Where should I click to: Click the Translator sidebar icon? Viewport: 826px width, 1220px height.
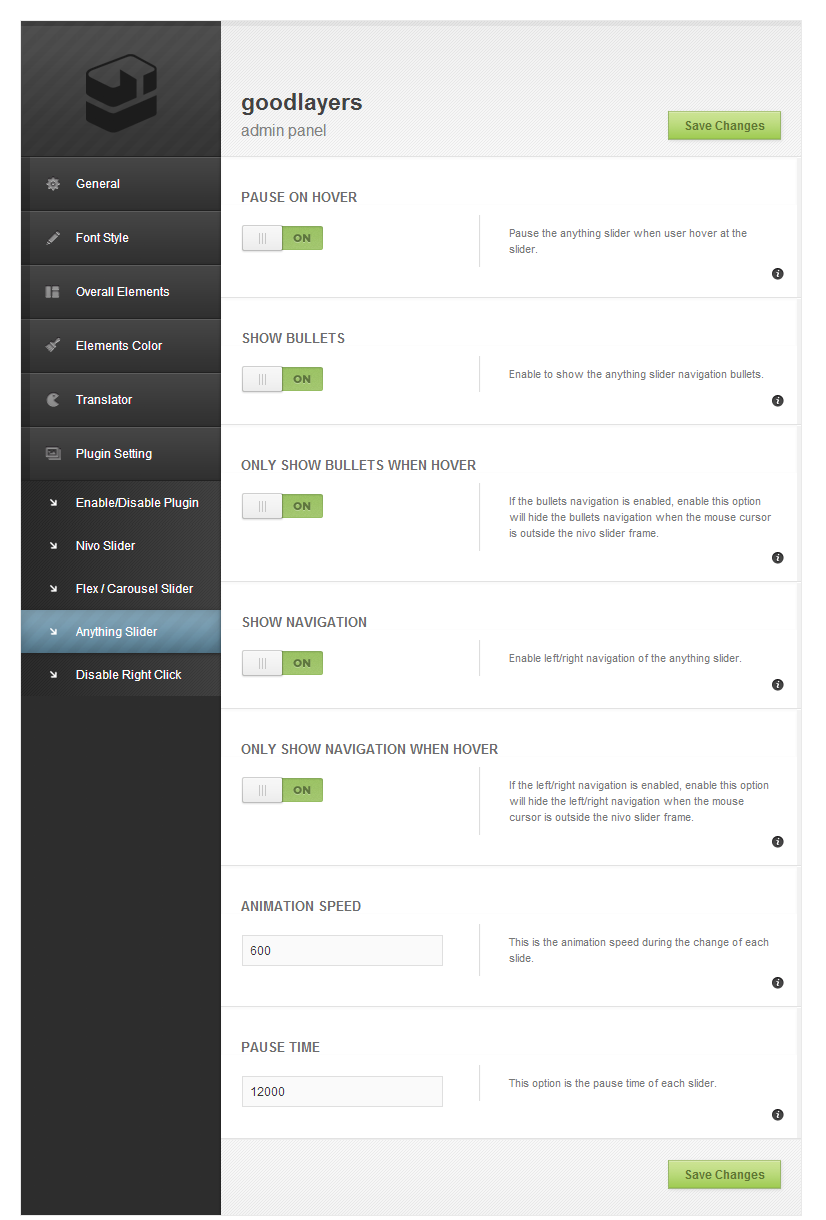[53, 400]
